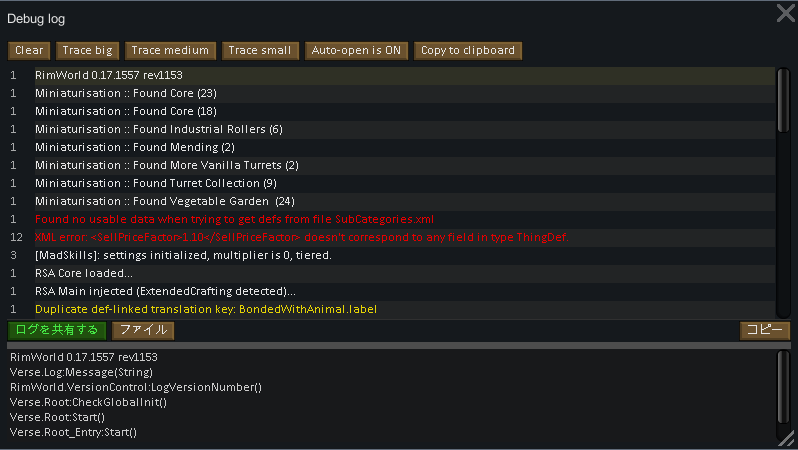Image resolution: width=798 pixels, height=450 pixels.
Task: Close the Debug log window
Action: 785,13
